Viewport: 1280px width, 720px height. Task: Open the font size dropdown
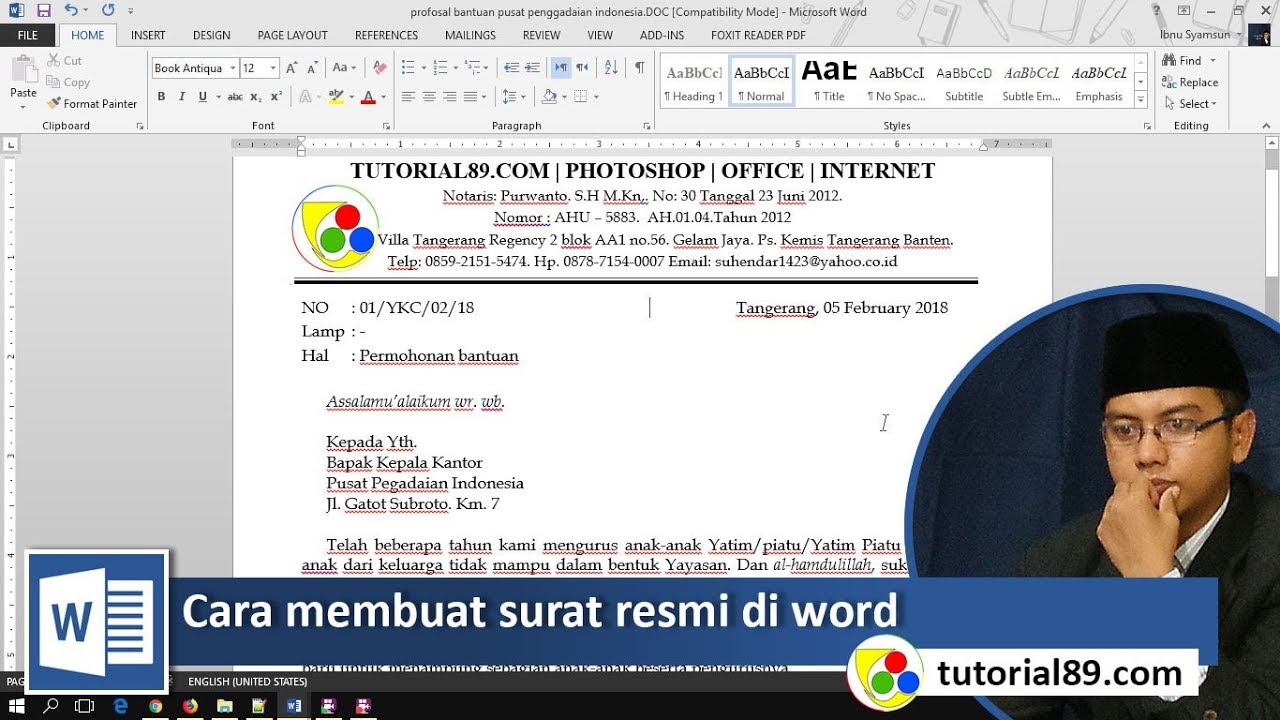274,68
